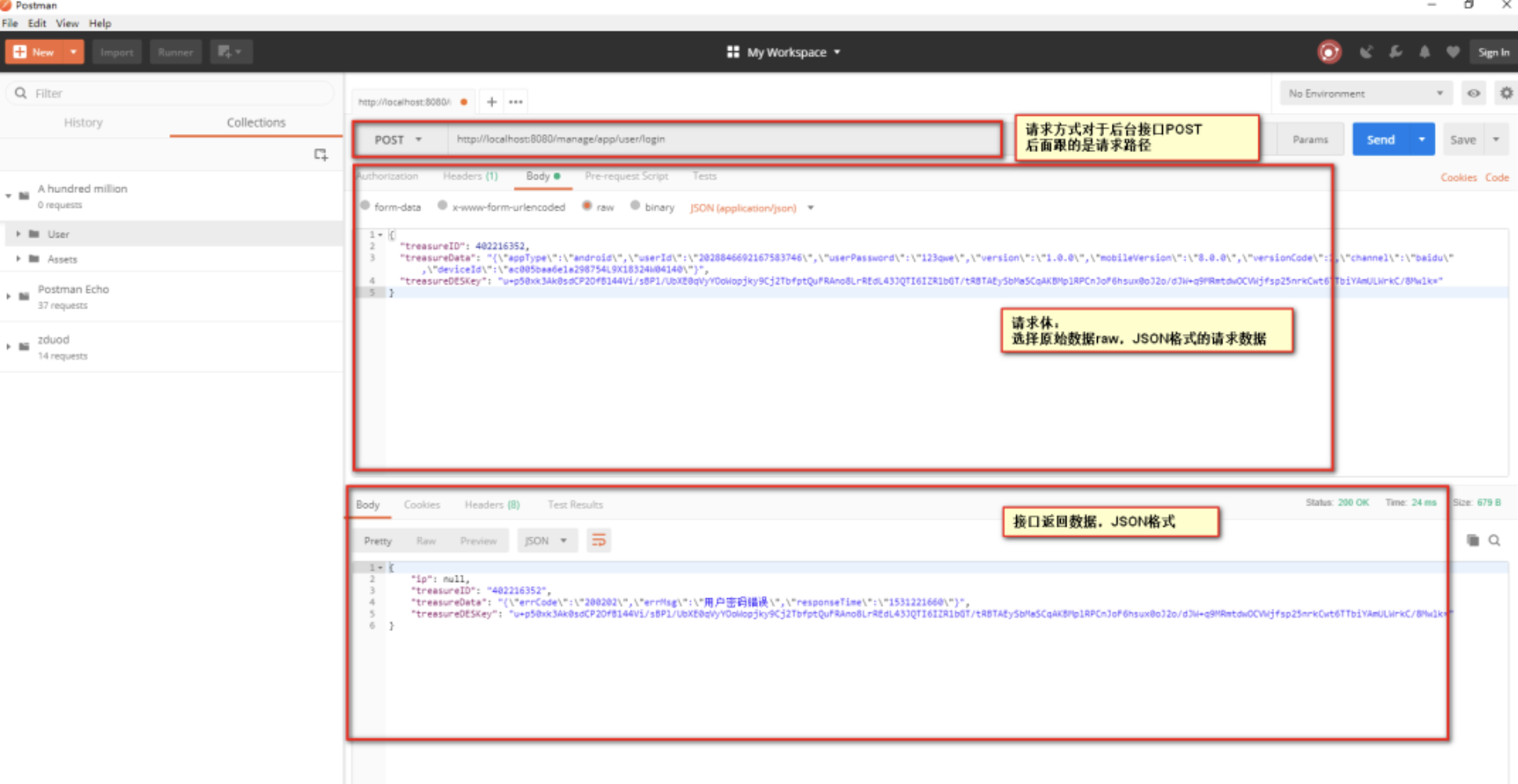
Task: Click the plus icon on New button
Action: click(x=20, y=52)
